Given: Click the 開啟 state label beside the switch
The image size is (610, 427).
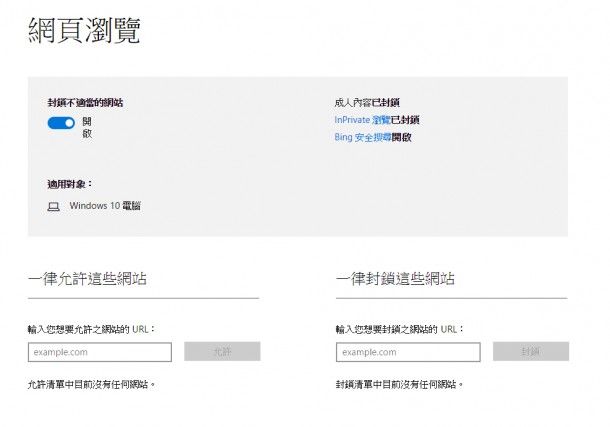Looking at the screenshot, I should click(x=87, y=127).
